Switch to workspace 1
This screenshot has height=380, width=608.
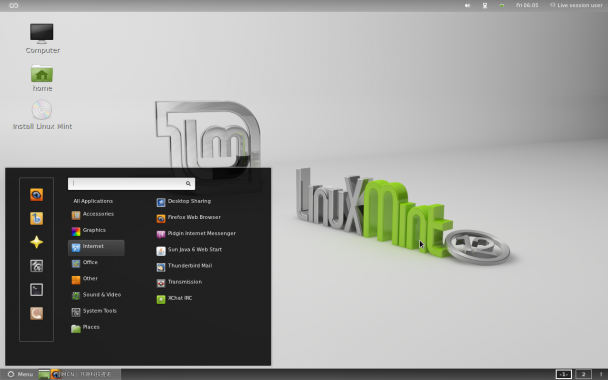(563, 374)
